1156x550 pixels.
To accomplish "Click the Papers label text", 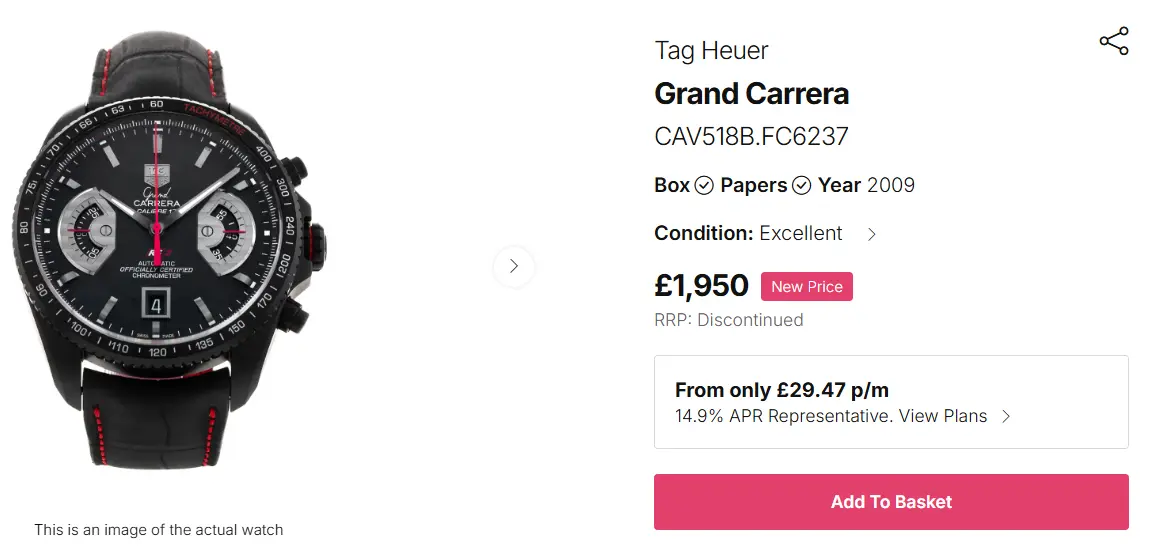I will pyautogui.click(x=753, y=186).
